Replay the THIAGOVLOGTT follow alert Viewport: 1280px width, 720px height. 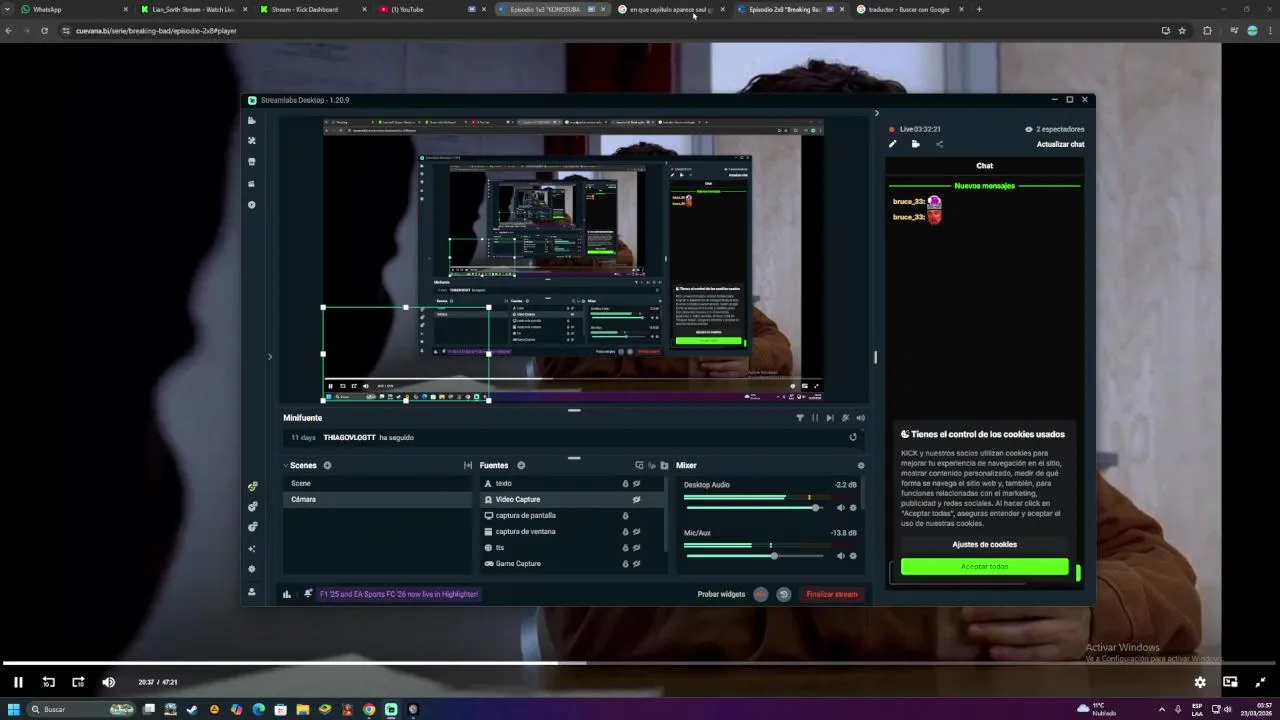(853, 437)
